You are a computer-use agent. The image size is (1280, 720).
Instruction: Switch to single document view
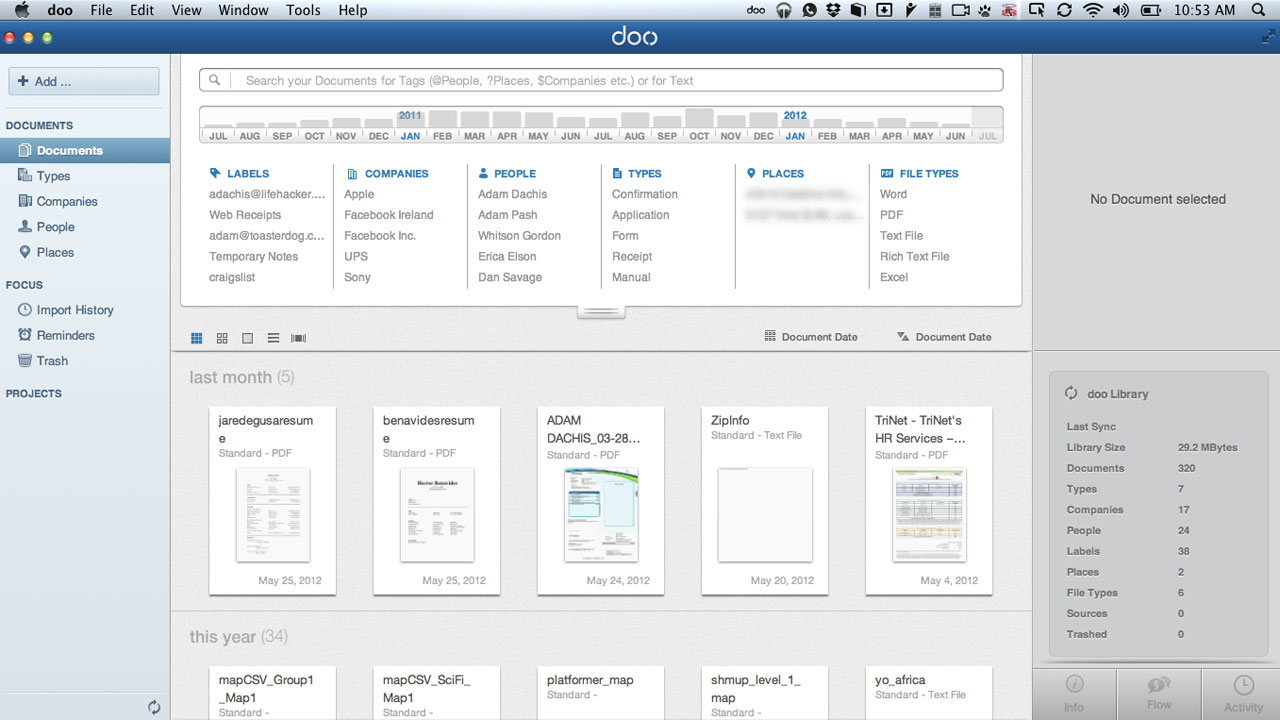click(x=248, y=338)
